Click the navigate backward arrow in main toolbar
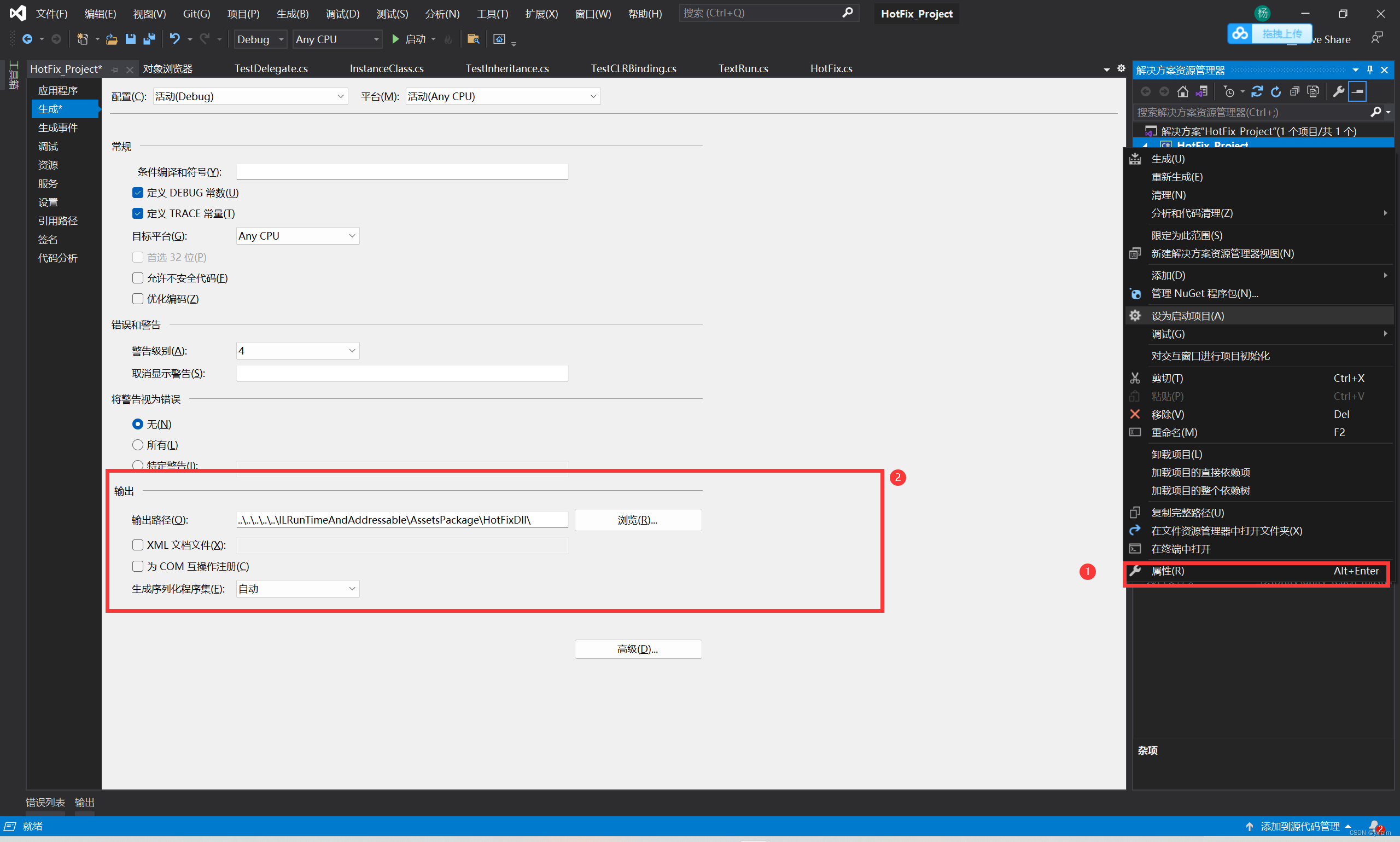The width and height of the screenshot is (1400, 842). tap(27, 39)
